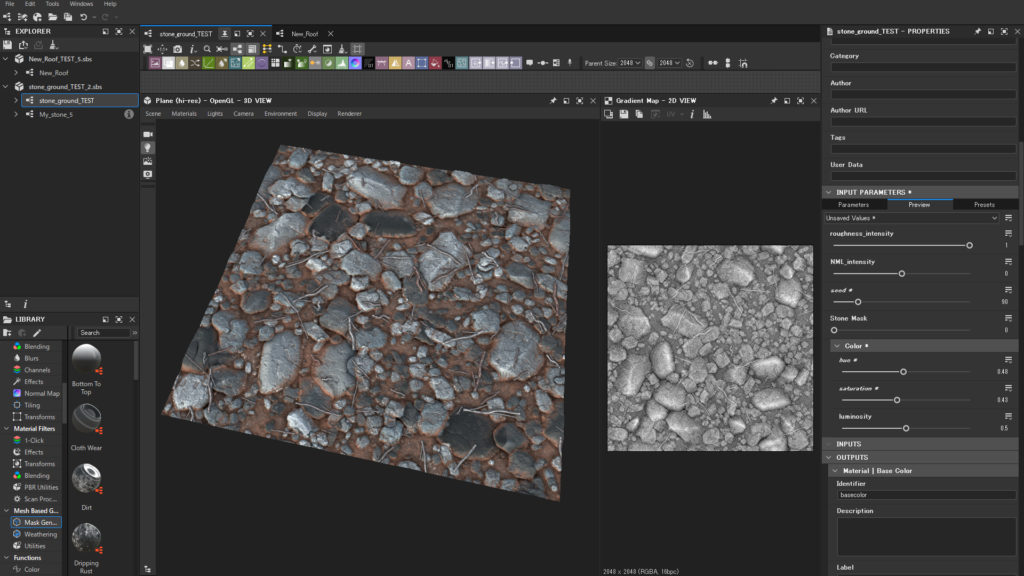Click the light bulb icon in 3D View
Screen dimensions: 1024x576
point(148,147)
